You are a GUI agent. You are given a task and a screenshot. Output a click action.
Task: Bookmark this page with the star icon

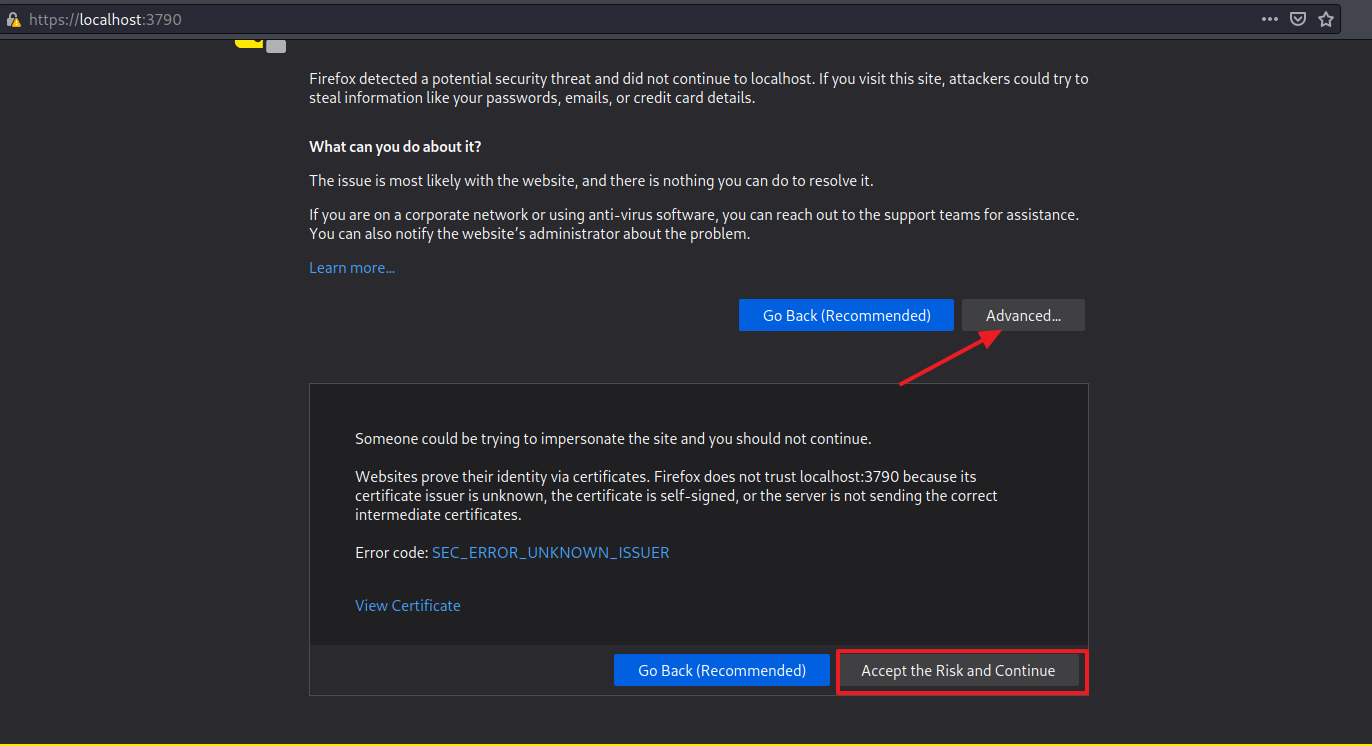coord(1326,19)
